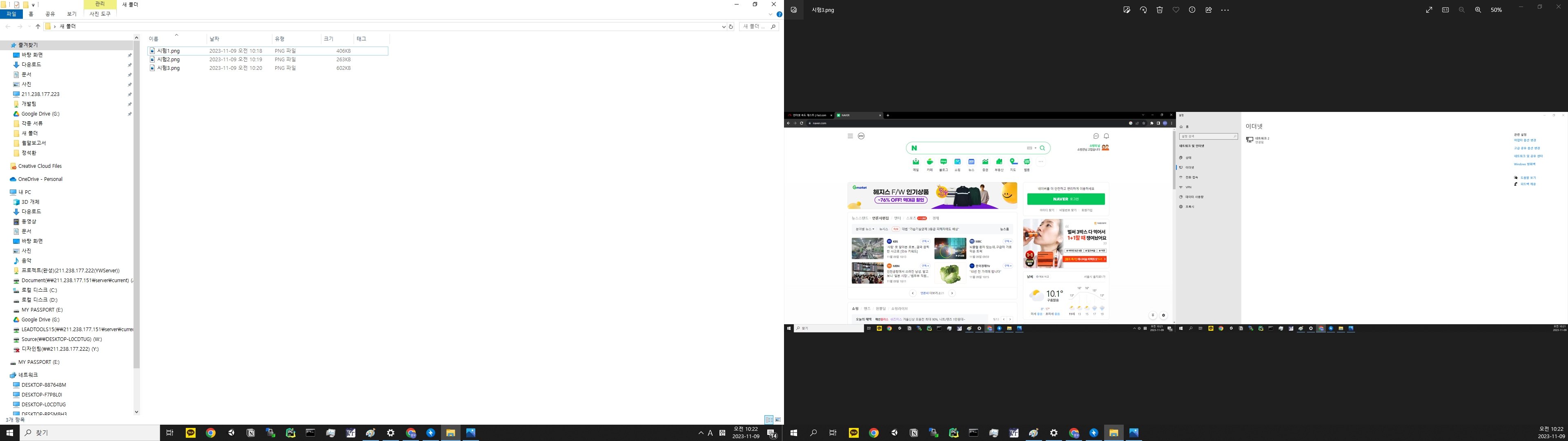This screenshot has height=441, width=1568.
Task: Zoom in on the photo
Action: click(1478, 10)
